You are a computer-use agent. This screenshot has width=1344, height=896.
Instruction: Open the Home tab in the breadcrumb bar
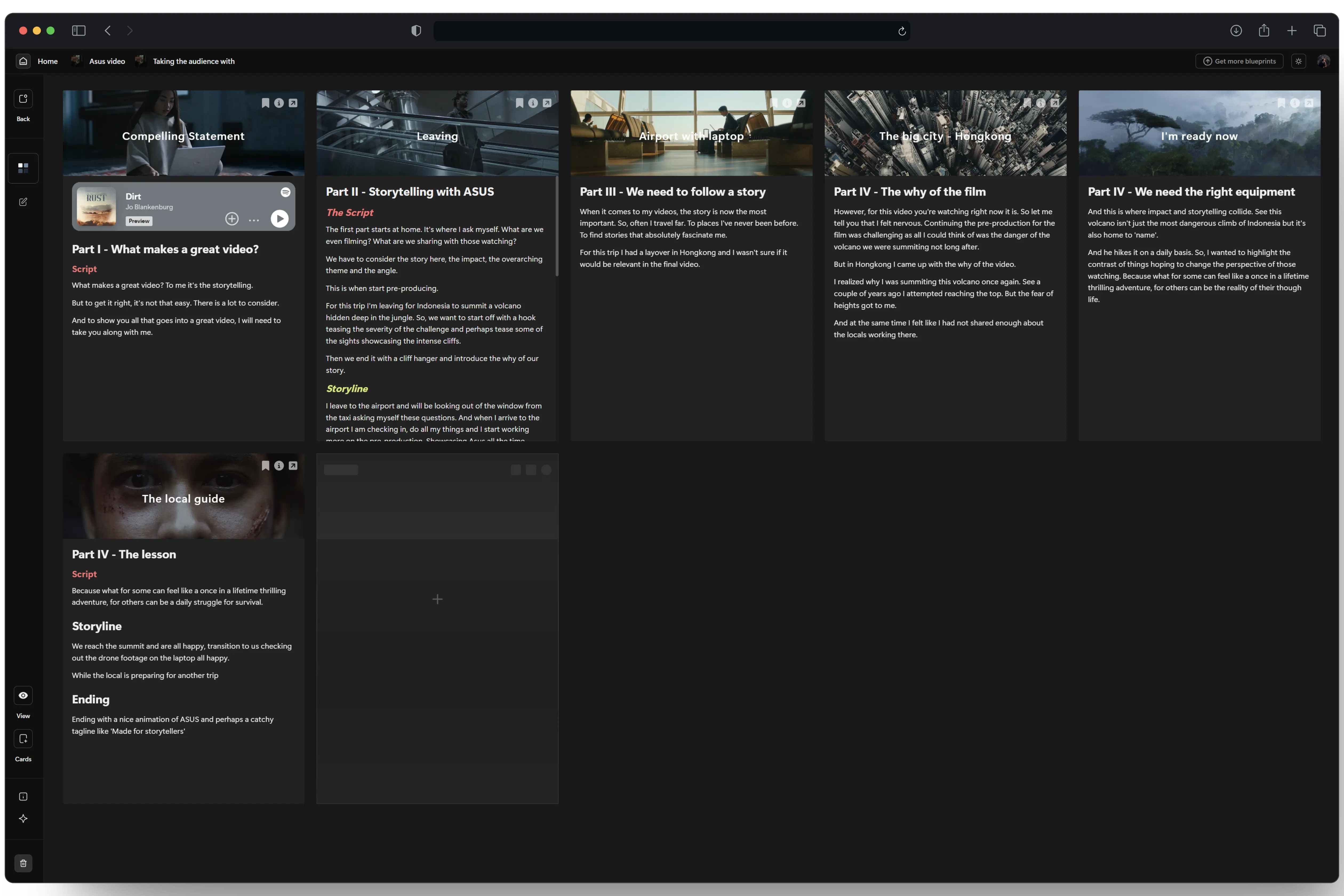[x=47, y=61]
